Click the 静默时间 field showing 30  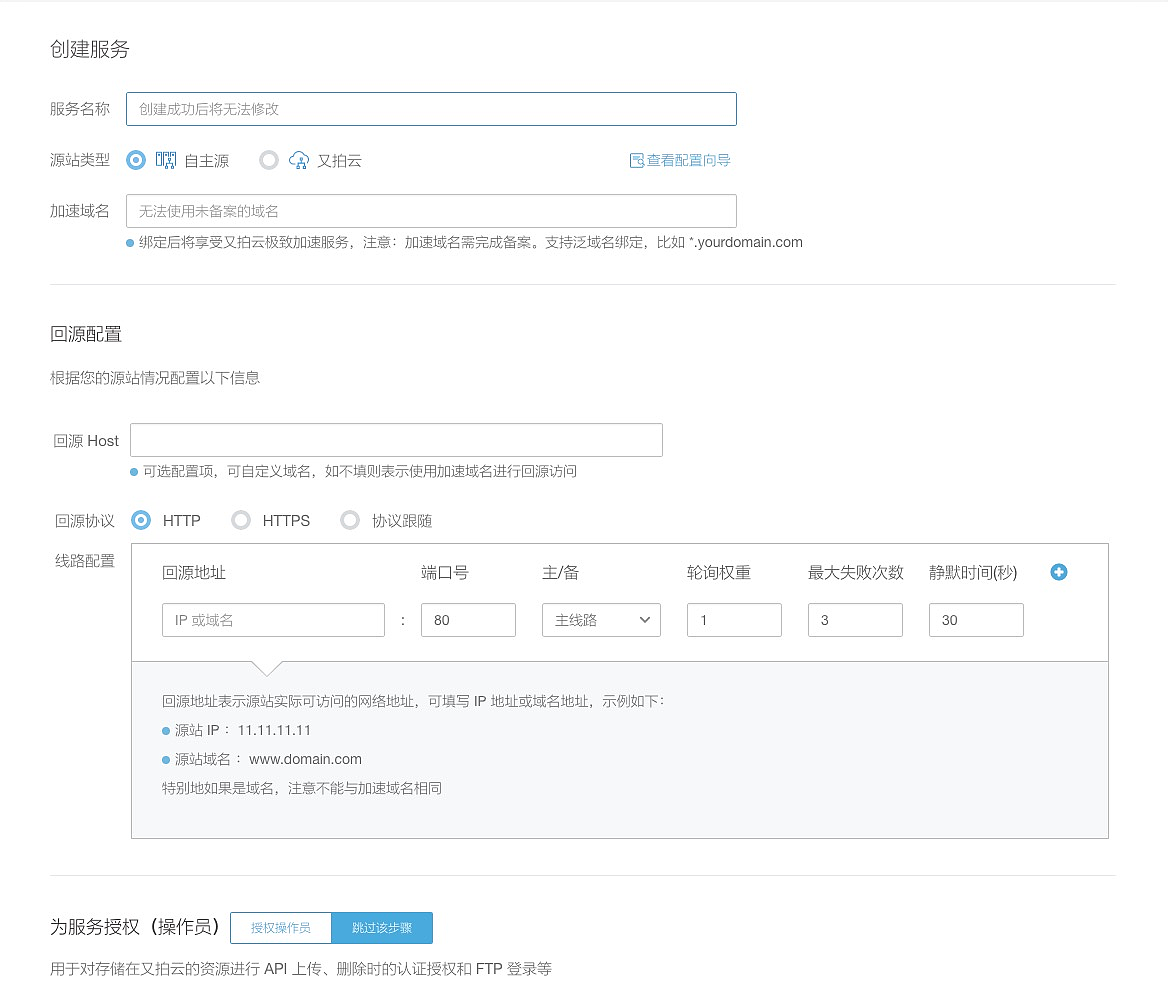coord(976,620)
